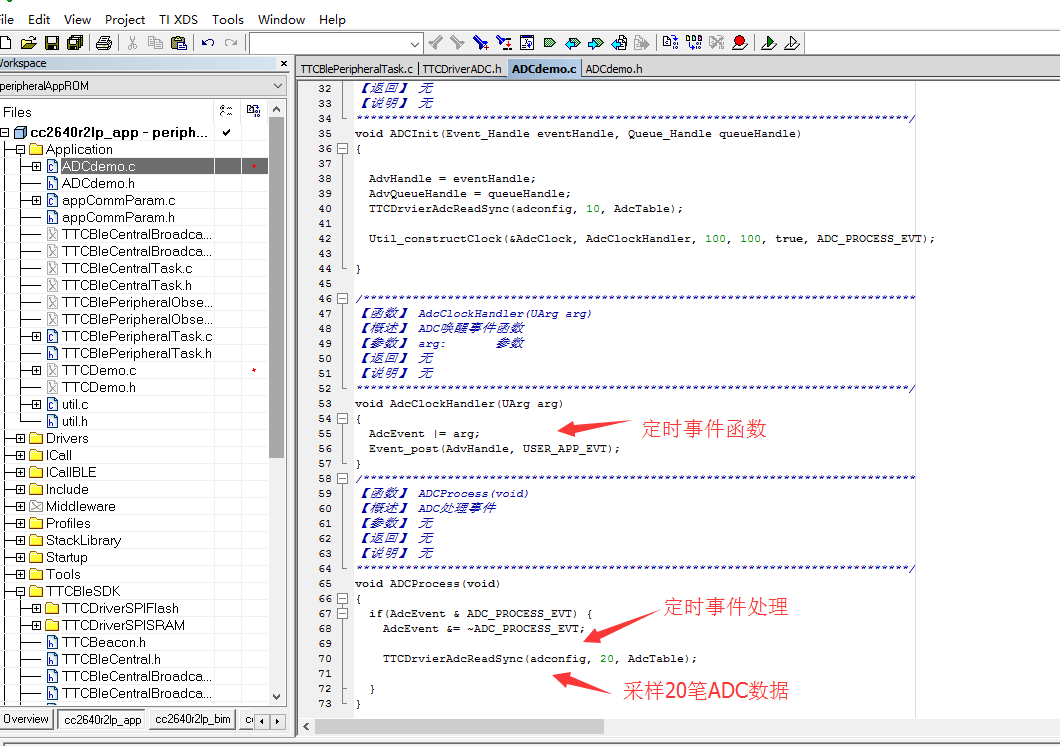Select the Overview workspace tab
1060x746 pixels.
coord(26,719)
